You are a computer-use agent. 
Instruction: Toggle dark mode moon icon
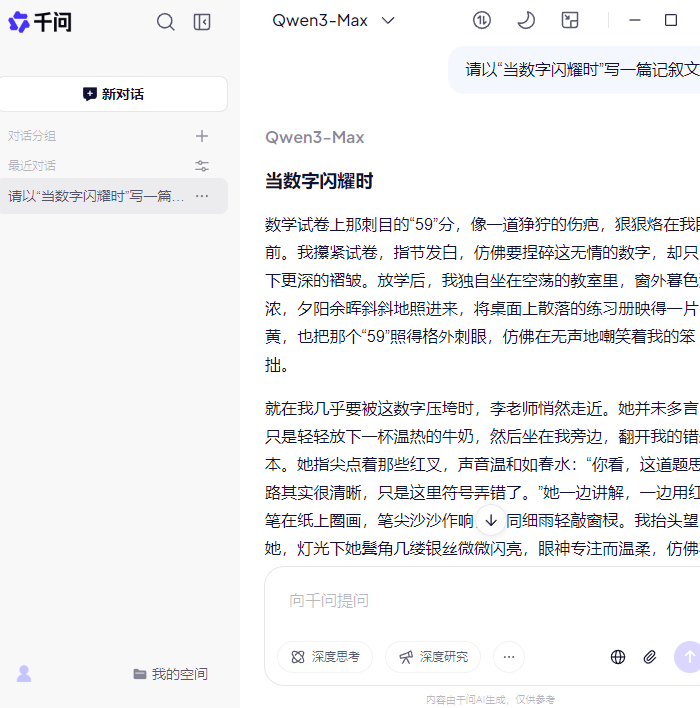[526, 20]
